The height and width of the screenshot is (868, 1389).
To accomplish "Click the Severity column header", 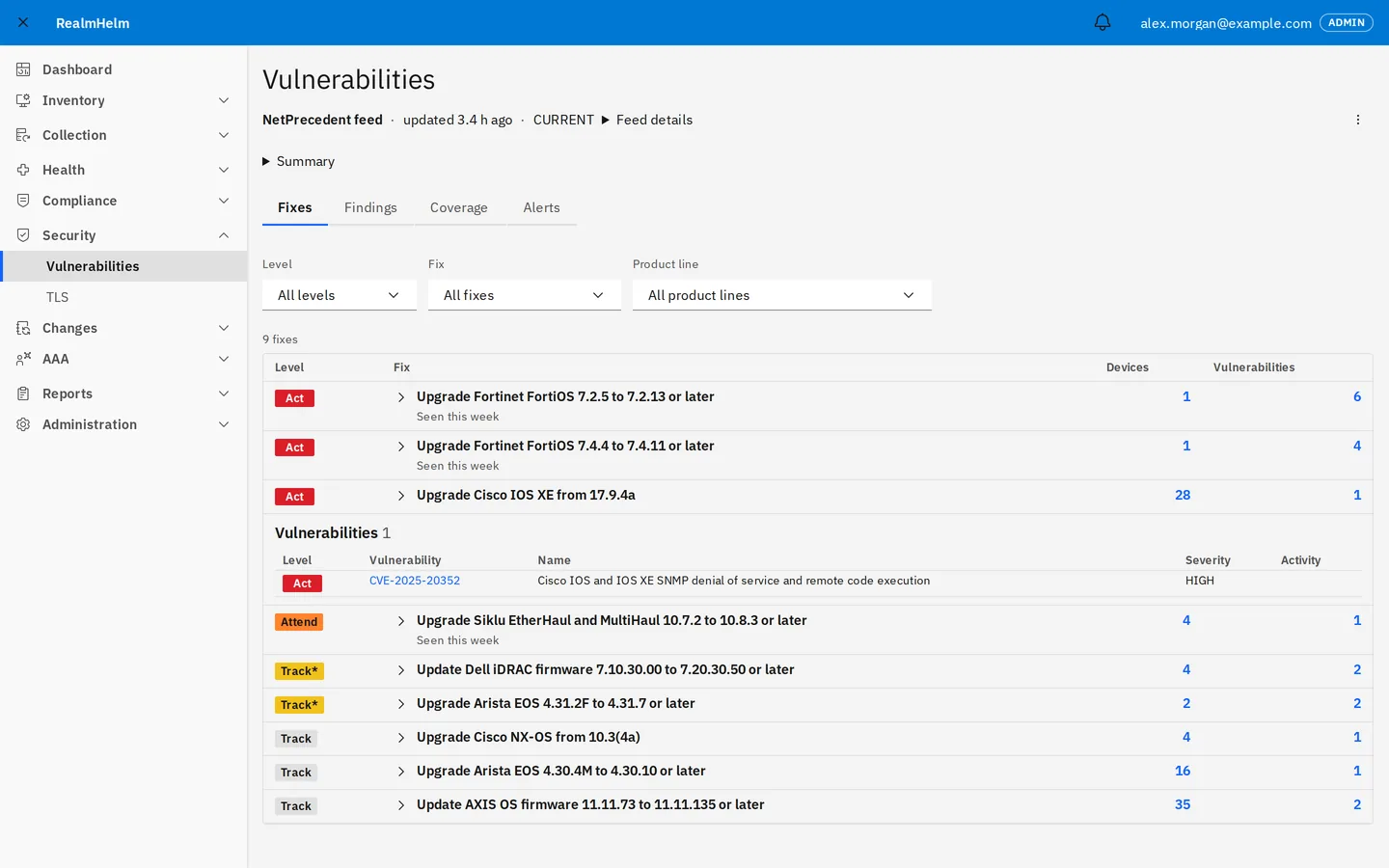I will tap(1208, 560).
